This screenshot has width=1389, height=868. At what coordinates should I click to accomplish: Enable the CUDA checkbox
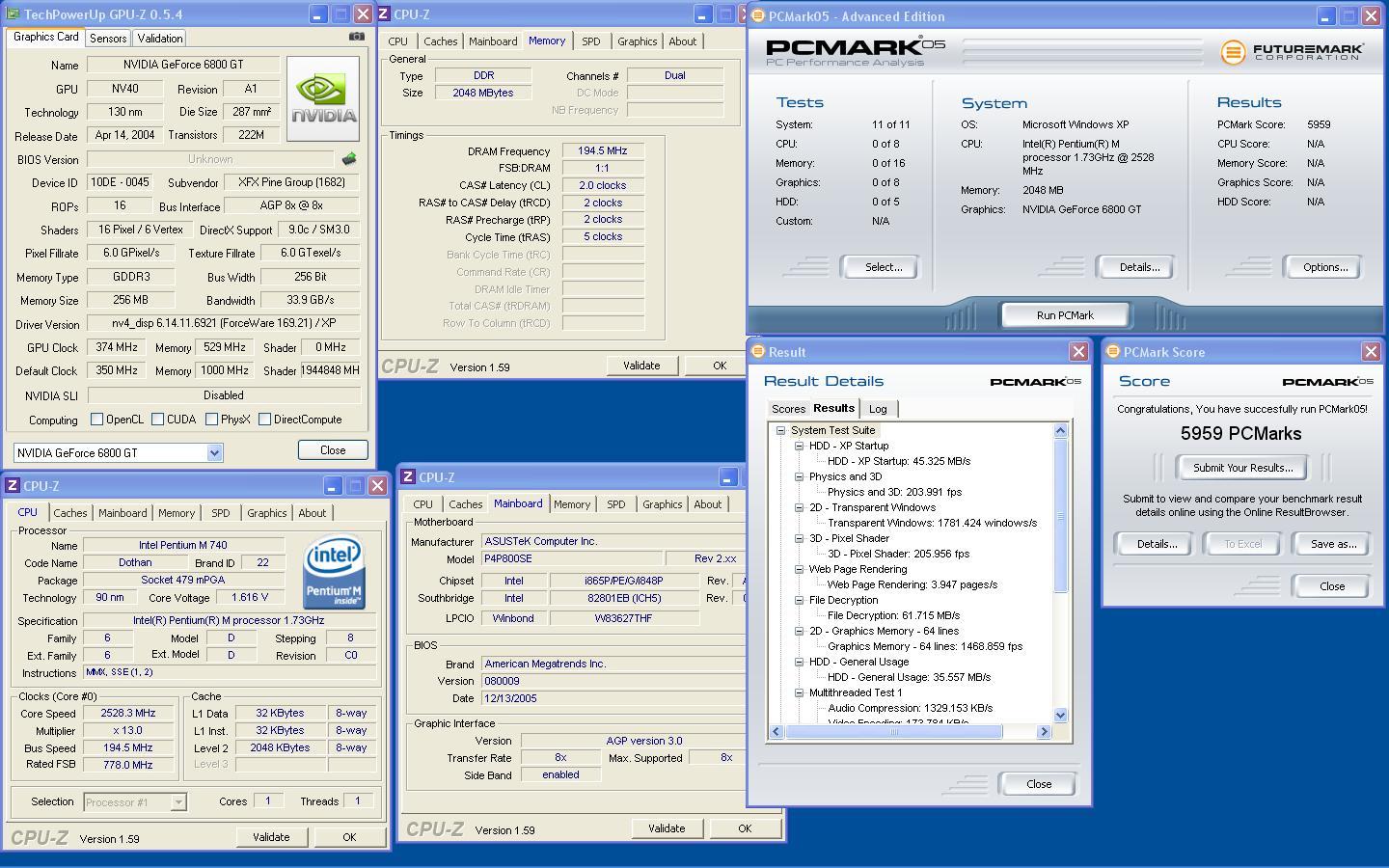click(x=157, y=420)
